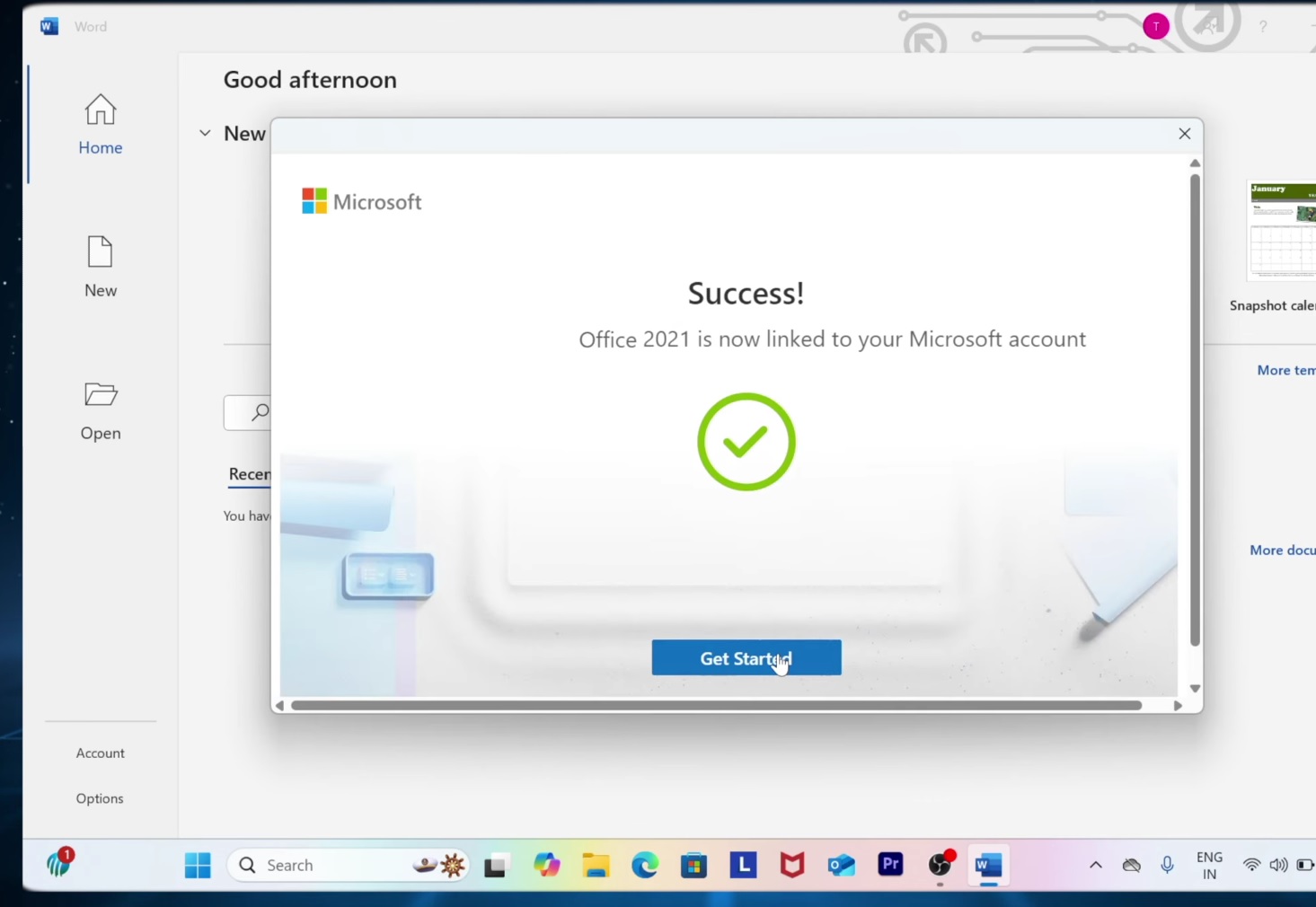Image resolution: width=1316 pixels, height=907 pixels.
Task: Click the OneDrive cloud tray icon
Action: pos(1132,866)
